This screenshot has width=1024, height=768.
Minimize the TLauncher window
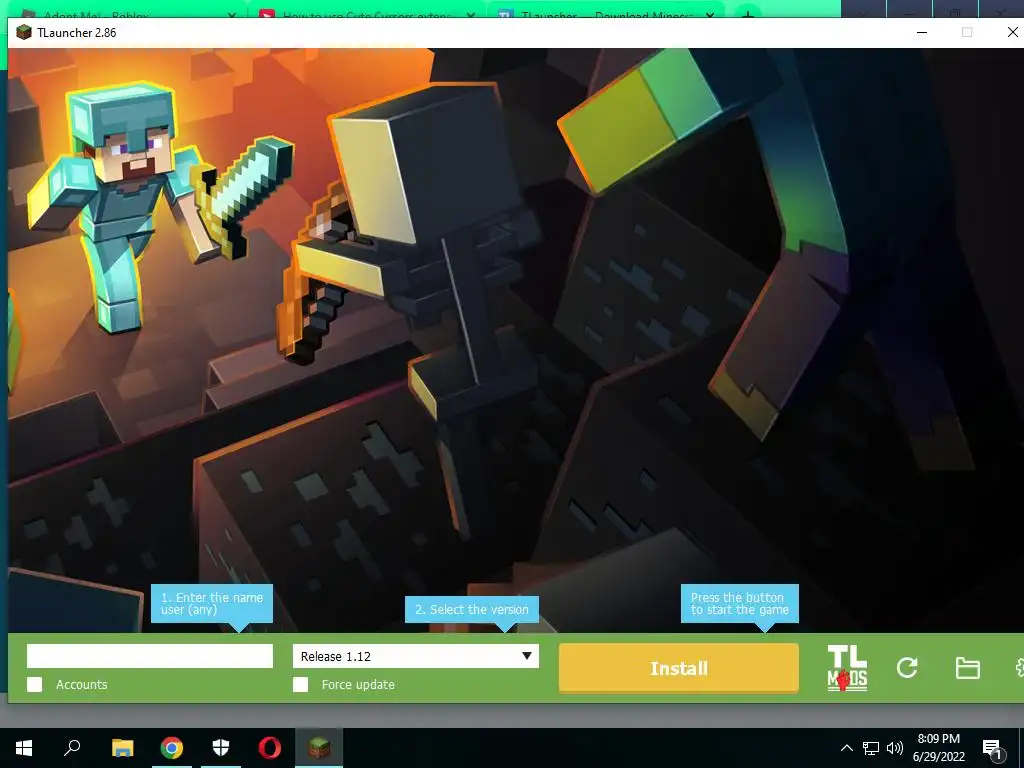[x=921, y=32]
